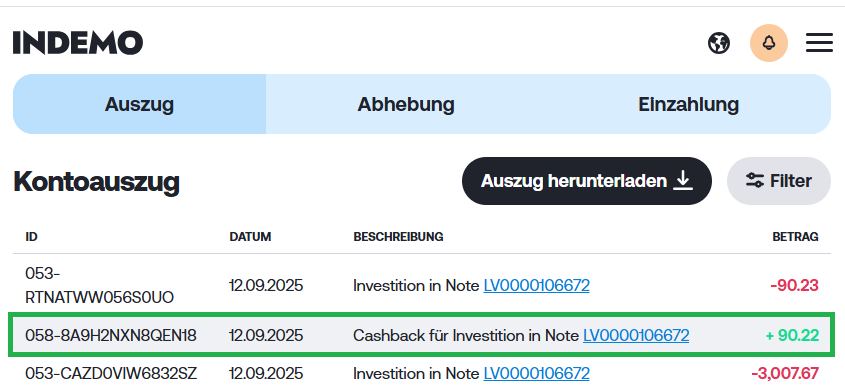
Task: Sort by the ID column header
Action: coord(31,237)
